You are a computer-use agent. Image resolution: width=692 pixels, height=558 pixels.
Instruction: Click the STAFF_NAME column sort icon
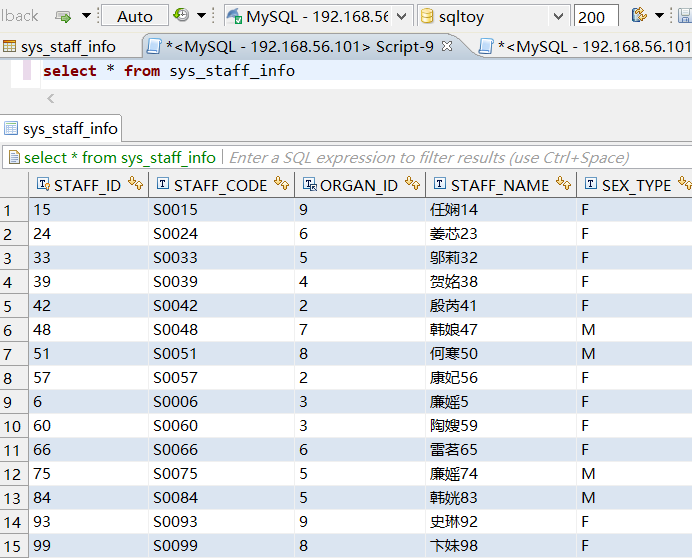564,184
